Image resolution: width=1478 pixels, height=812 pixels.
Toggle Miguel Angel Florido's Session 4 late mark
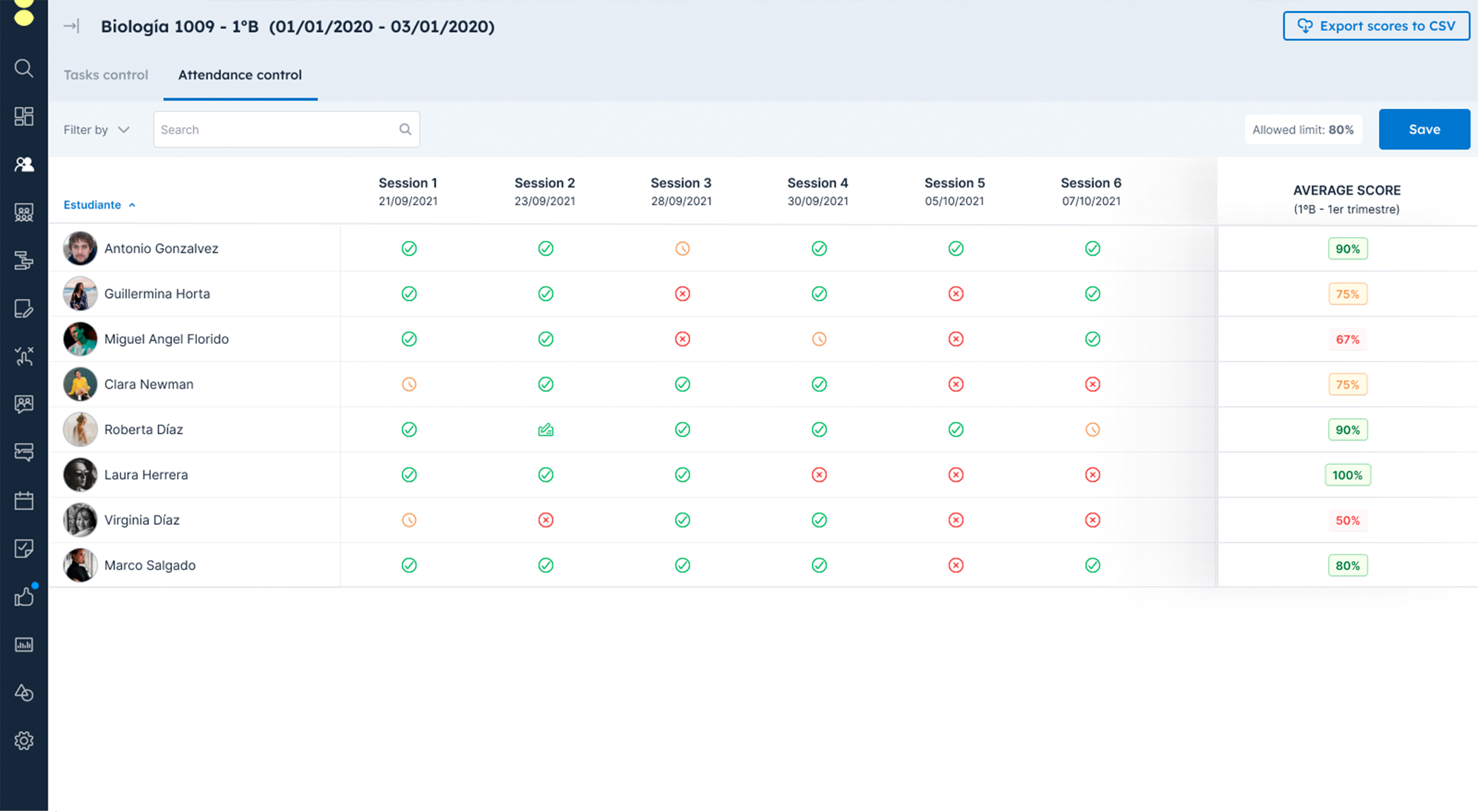(819, 339)
